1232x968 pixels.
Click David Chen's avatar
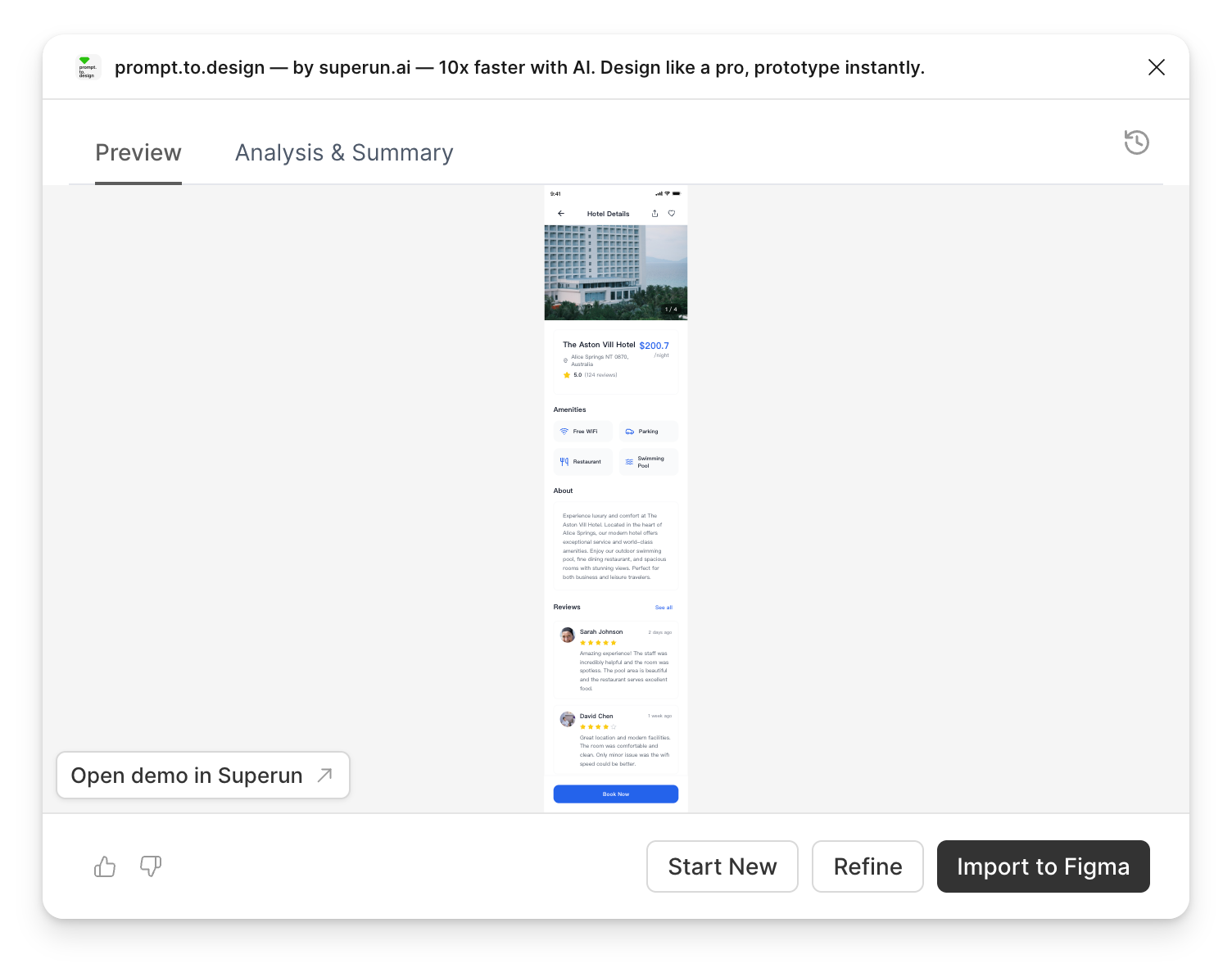568,719
